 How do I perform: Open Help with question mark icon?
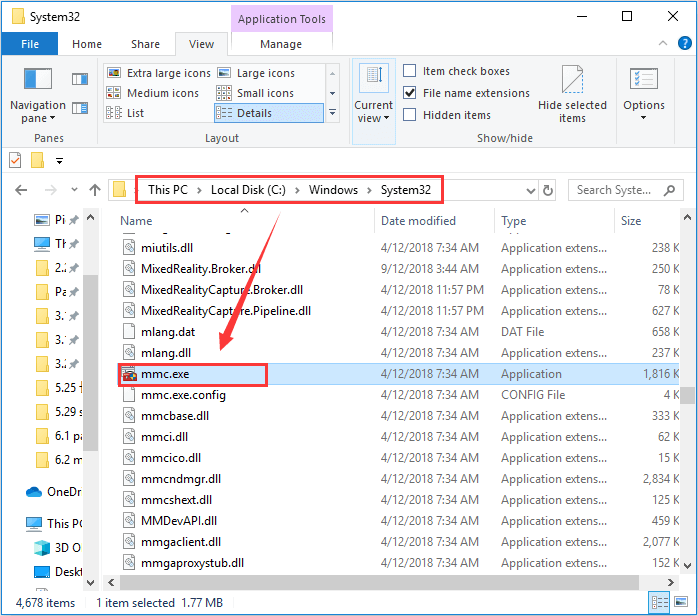coord(685,43)
